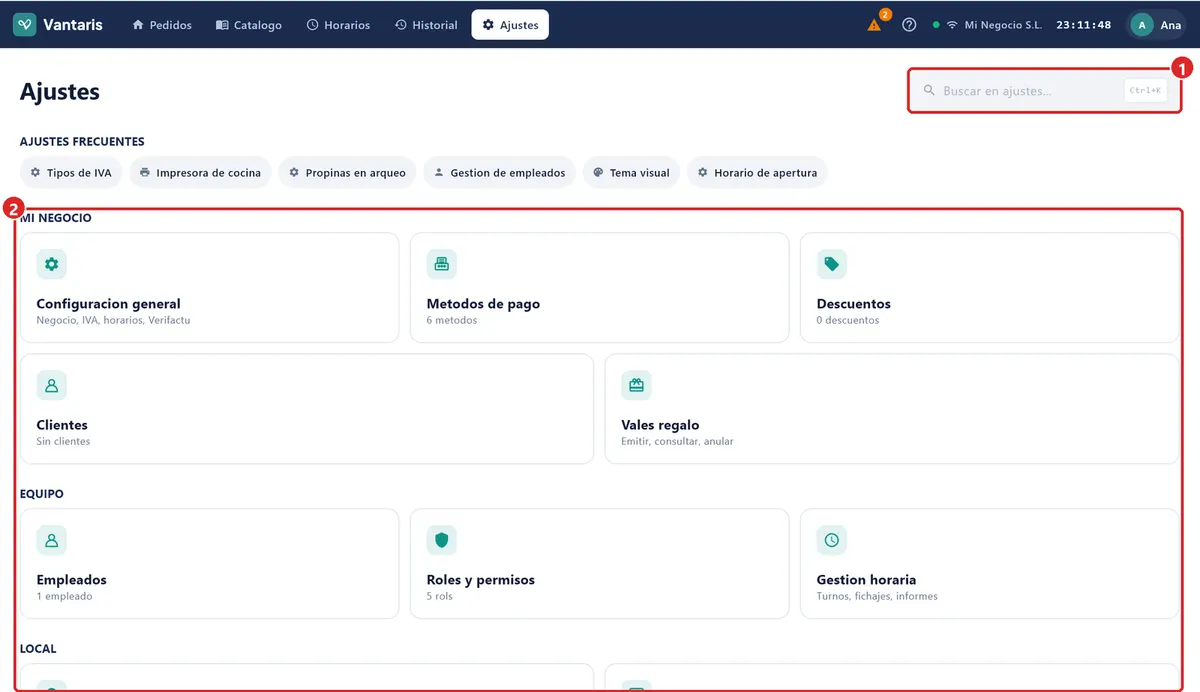The image size is (1200, 692).
Task: Open the Tema visual shortcut
Action: coord(632,173)
